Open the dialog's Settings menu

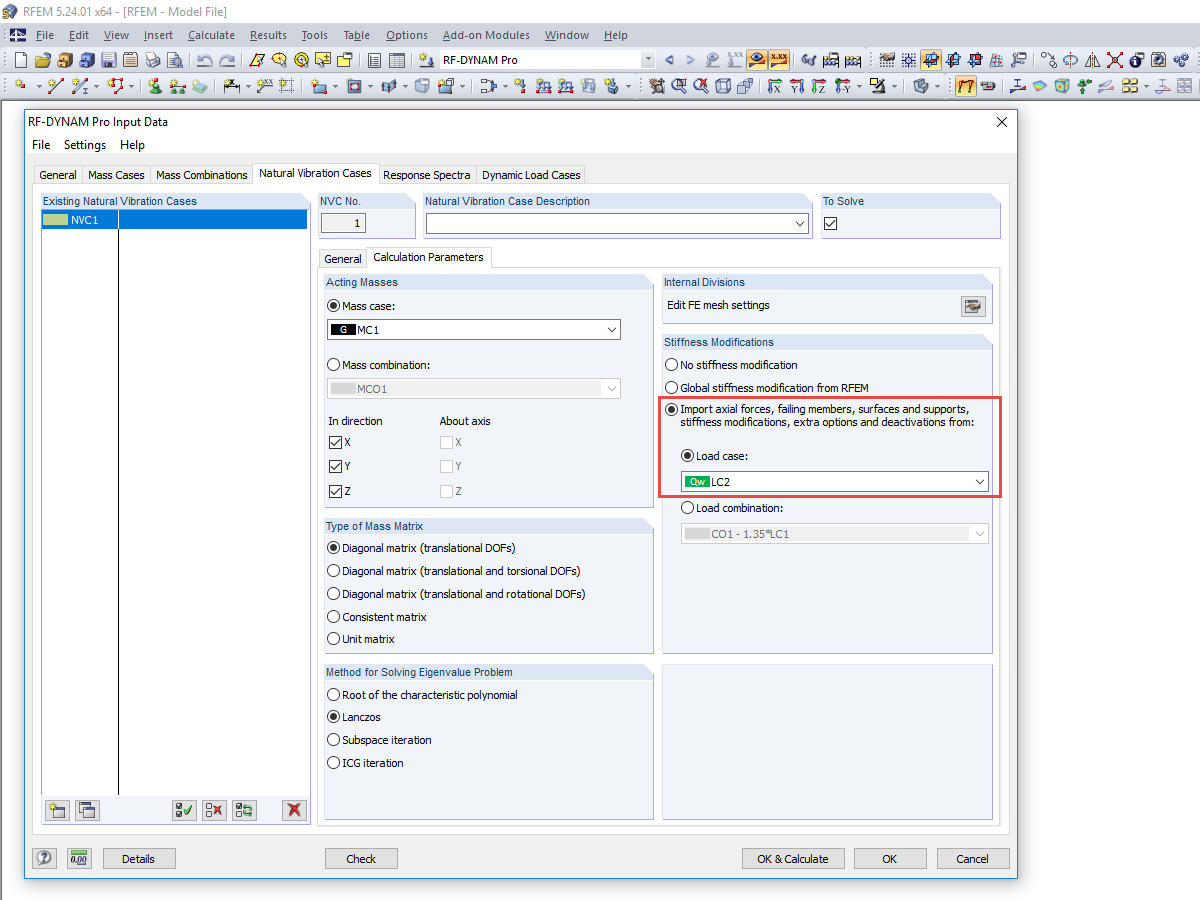pyautogui.click(x=85, y=145)
